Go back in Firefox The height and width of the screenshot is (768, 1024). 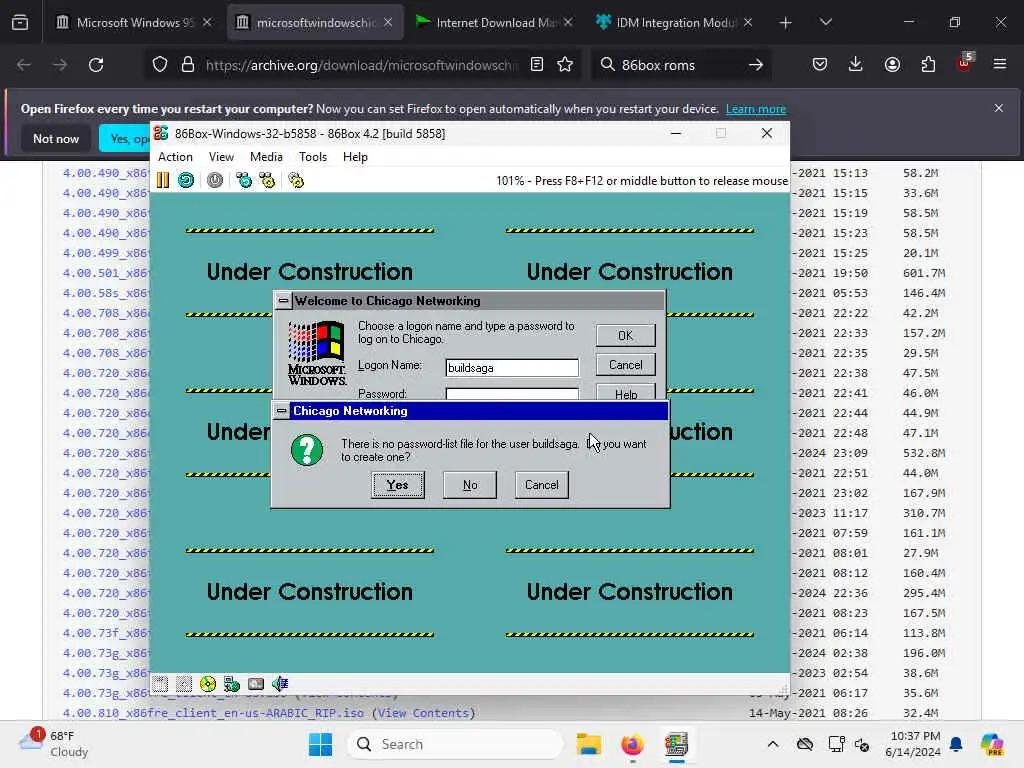pos(24,65)
